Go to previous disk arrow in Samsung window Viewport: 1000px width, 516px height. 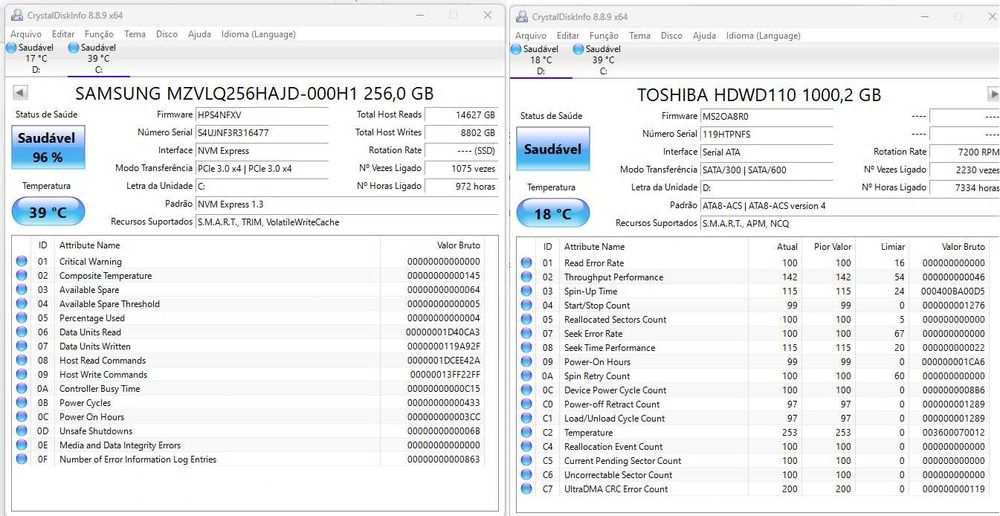coord(20,93)
